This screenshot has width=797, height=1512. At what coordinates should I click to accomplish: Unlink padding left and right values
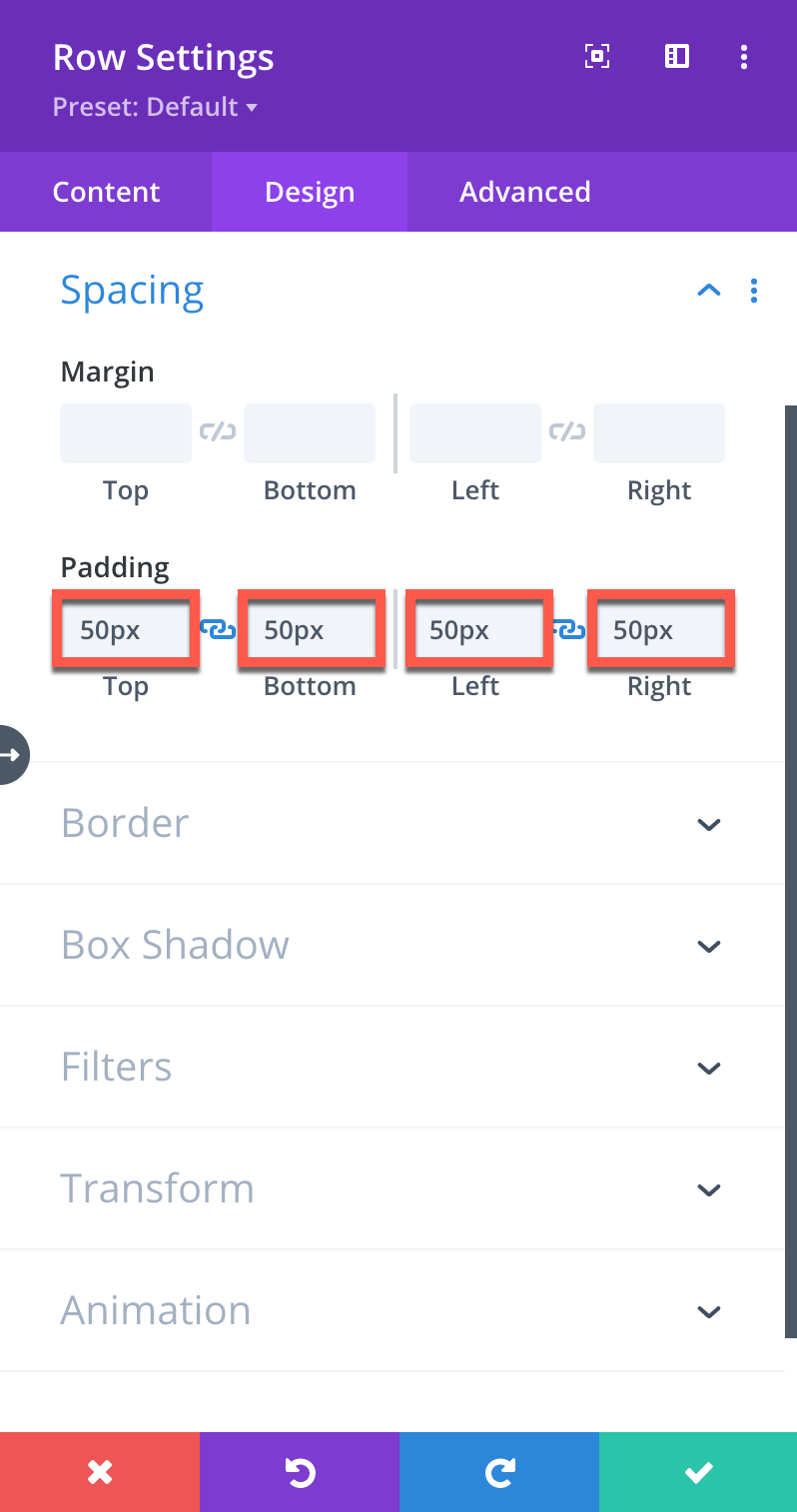tap(568, 629)
